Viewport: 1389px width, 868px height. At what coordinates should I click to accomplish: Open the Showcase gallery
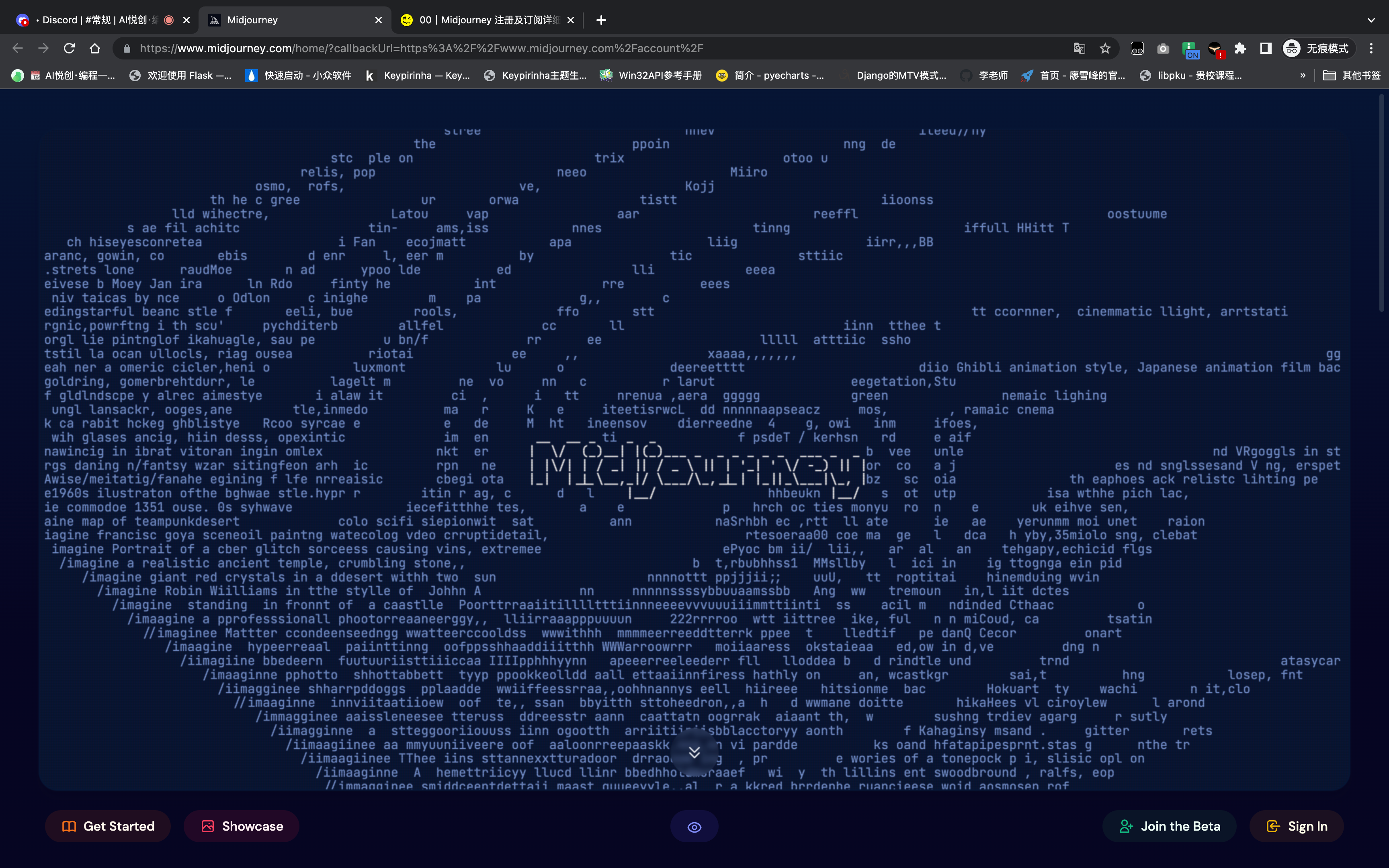point(242,826)
